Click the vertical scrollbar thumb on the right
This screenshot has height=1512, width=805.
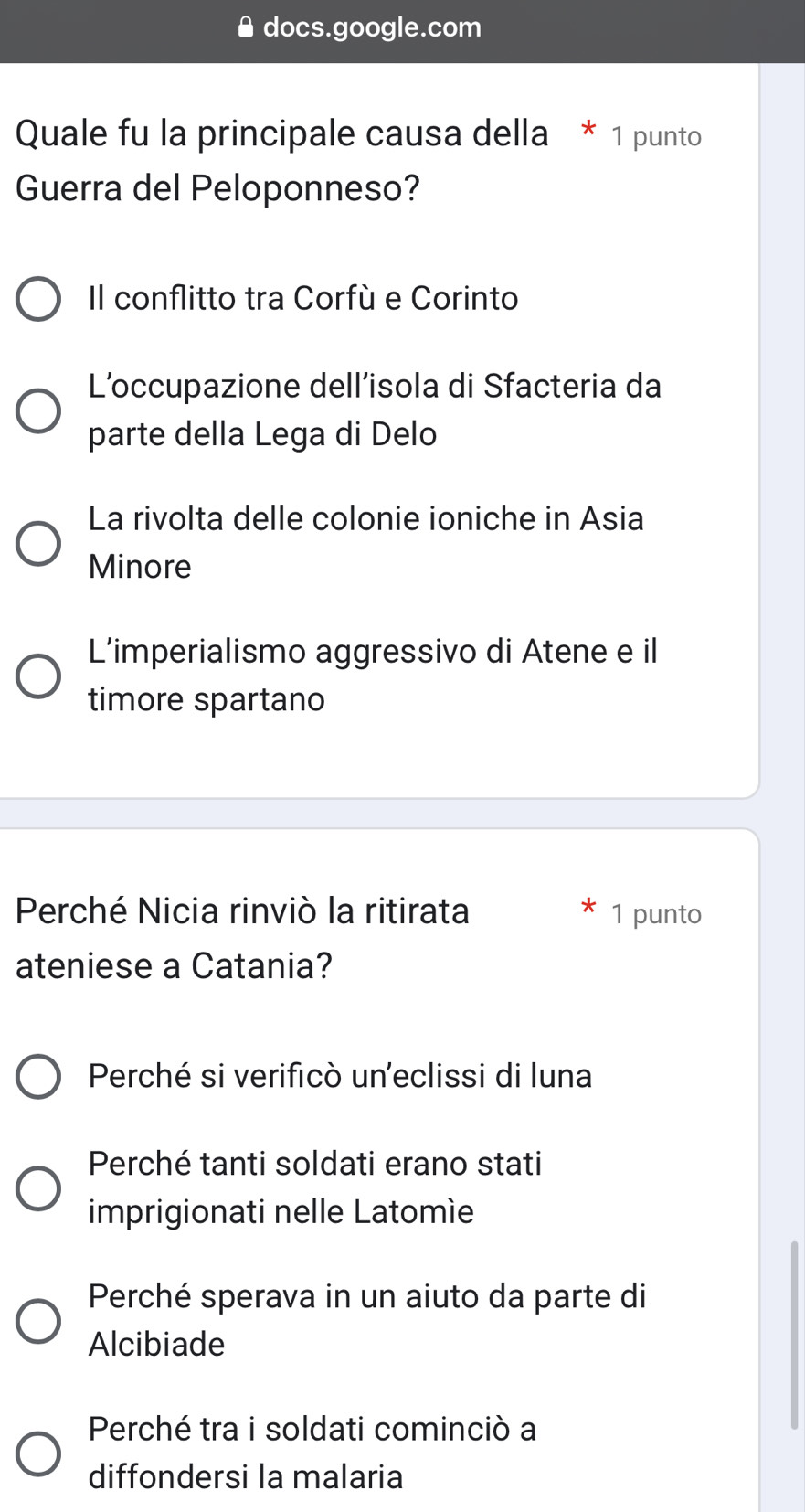793,1335
